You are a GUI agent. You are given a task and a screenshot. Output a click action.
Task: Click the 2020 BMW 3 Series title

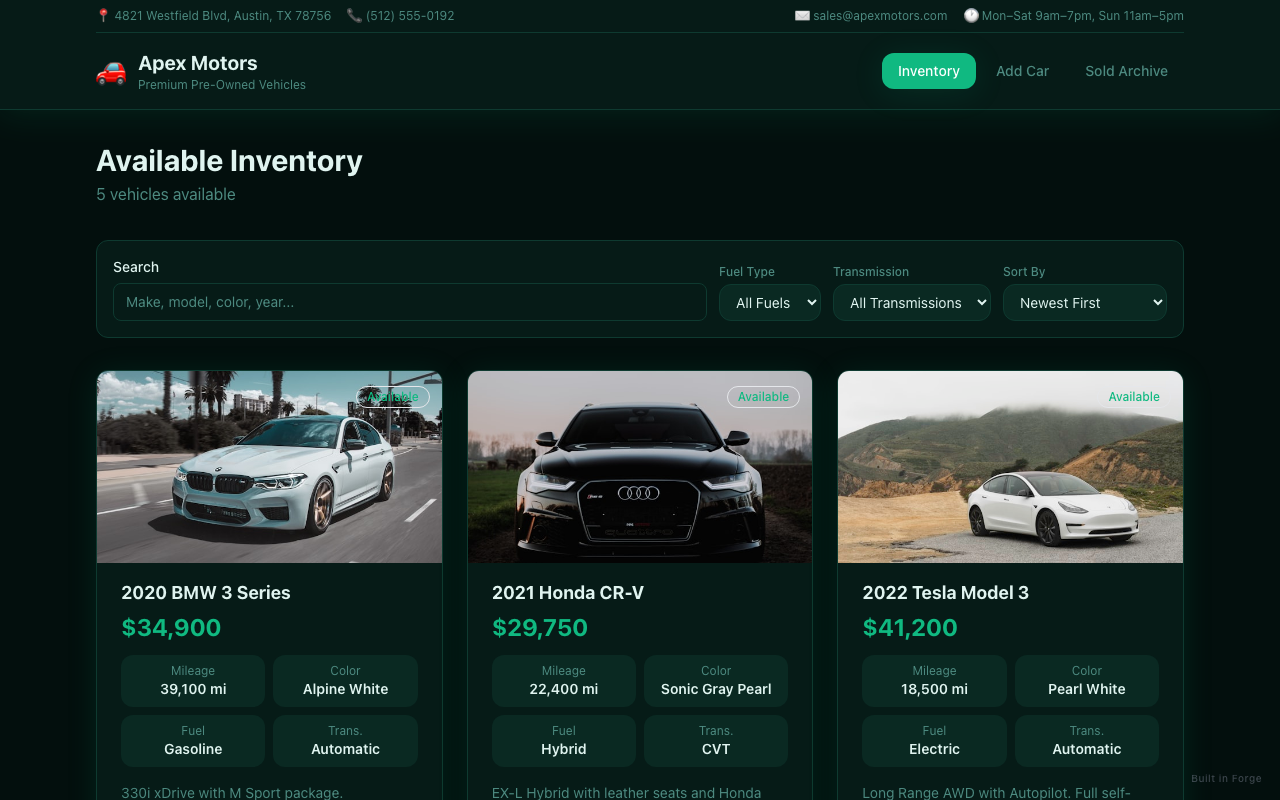coord(206,593)
